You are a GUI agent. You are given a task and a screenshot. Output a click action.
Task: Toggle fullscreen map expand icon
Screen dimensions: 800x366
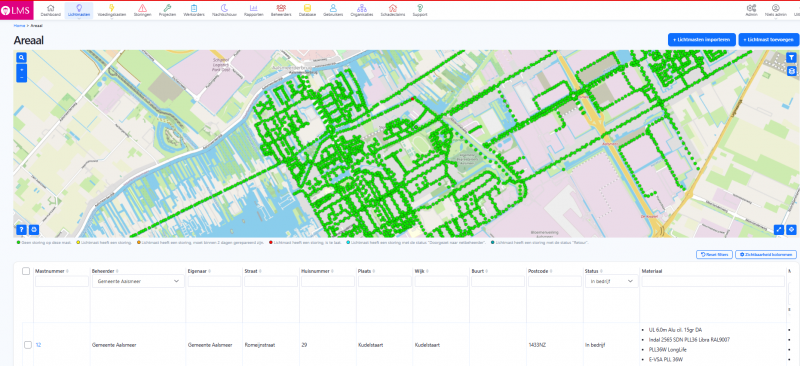coord(779,230)
